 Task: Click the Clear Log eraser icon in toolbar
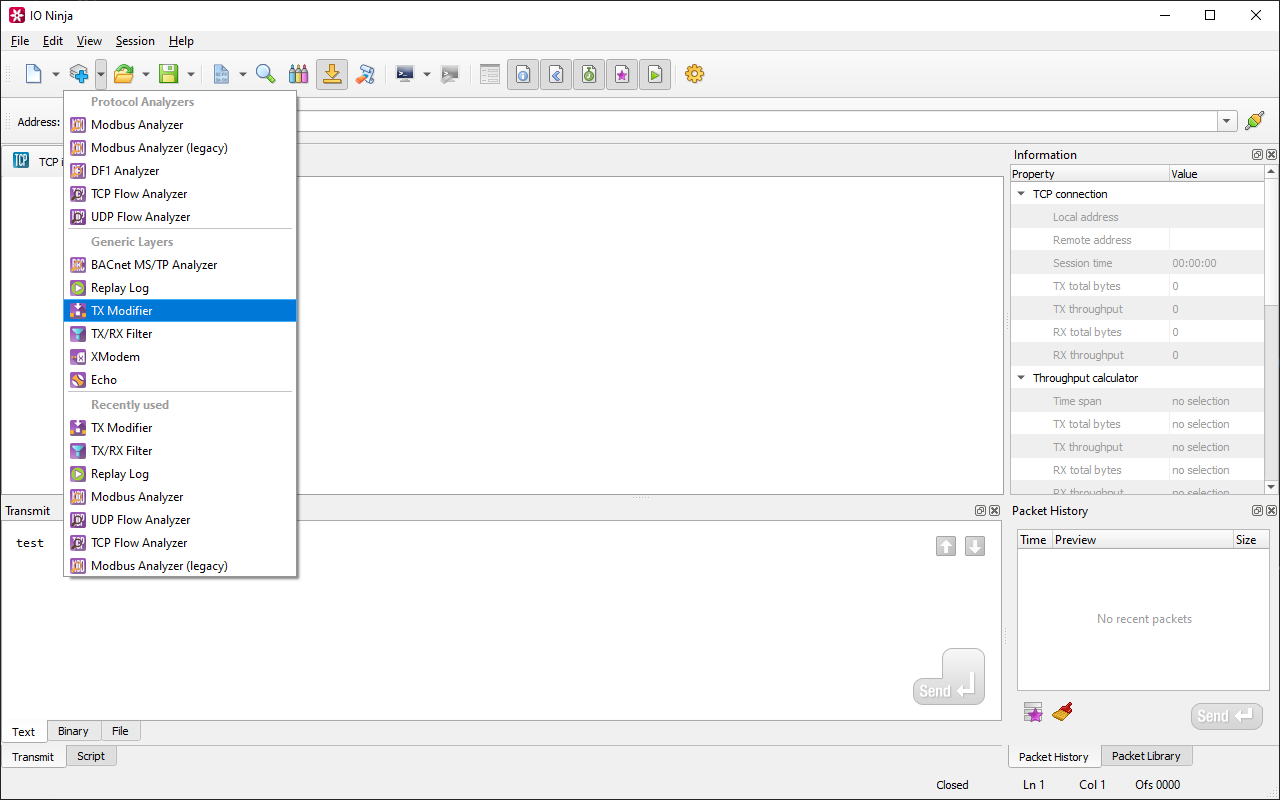[365, 74]
